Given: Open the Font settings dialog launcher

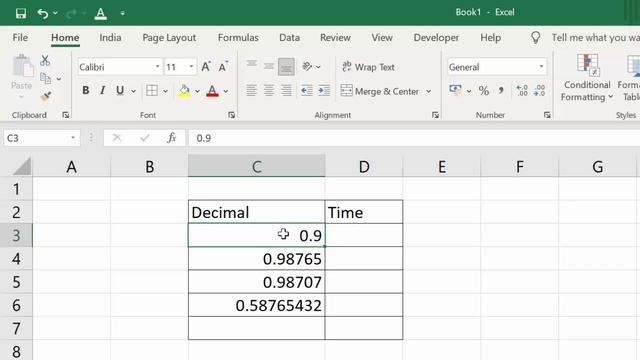Looking at the screenshot, I should (231, 115).
